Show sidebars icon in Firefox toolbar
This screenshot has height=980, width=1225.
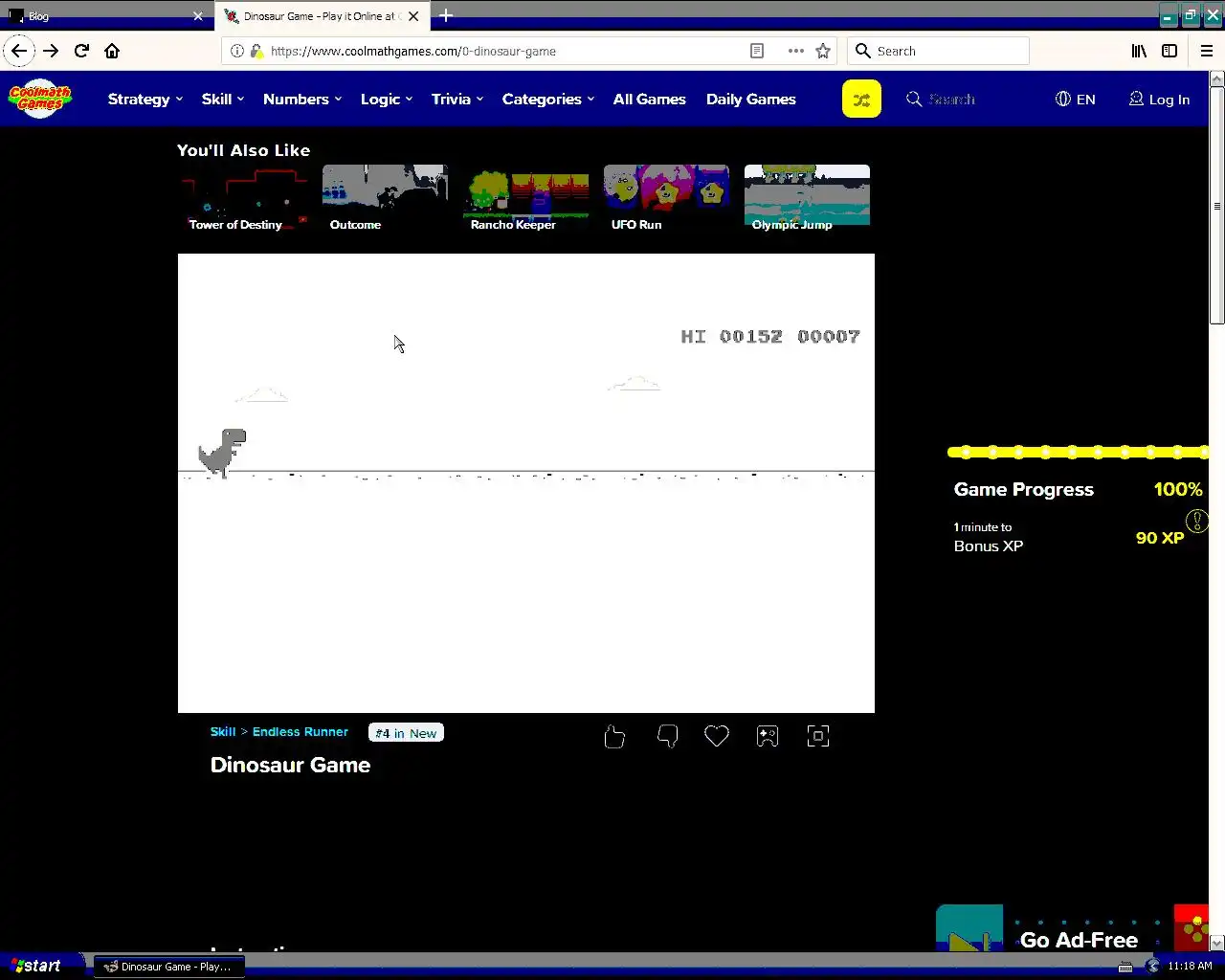tap(1169, 51)
